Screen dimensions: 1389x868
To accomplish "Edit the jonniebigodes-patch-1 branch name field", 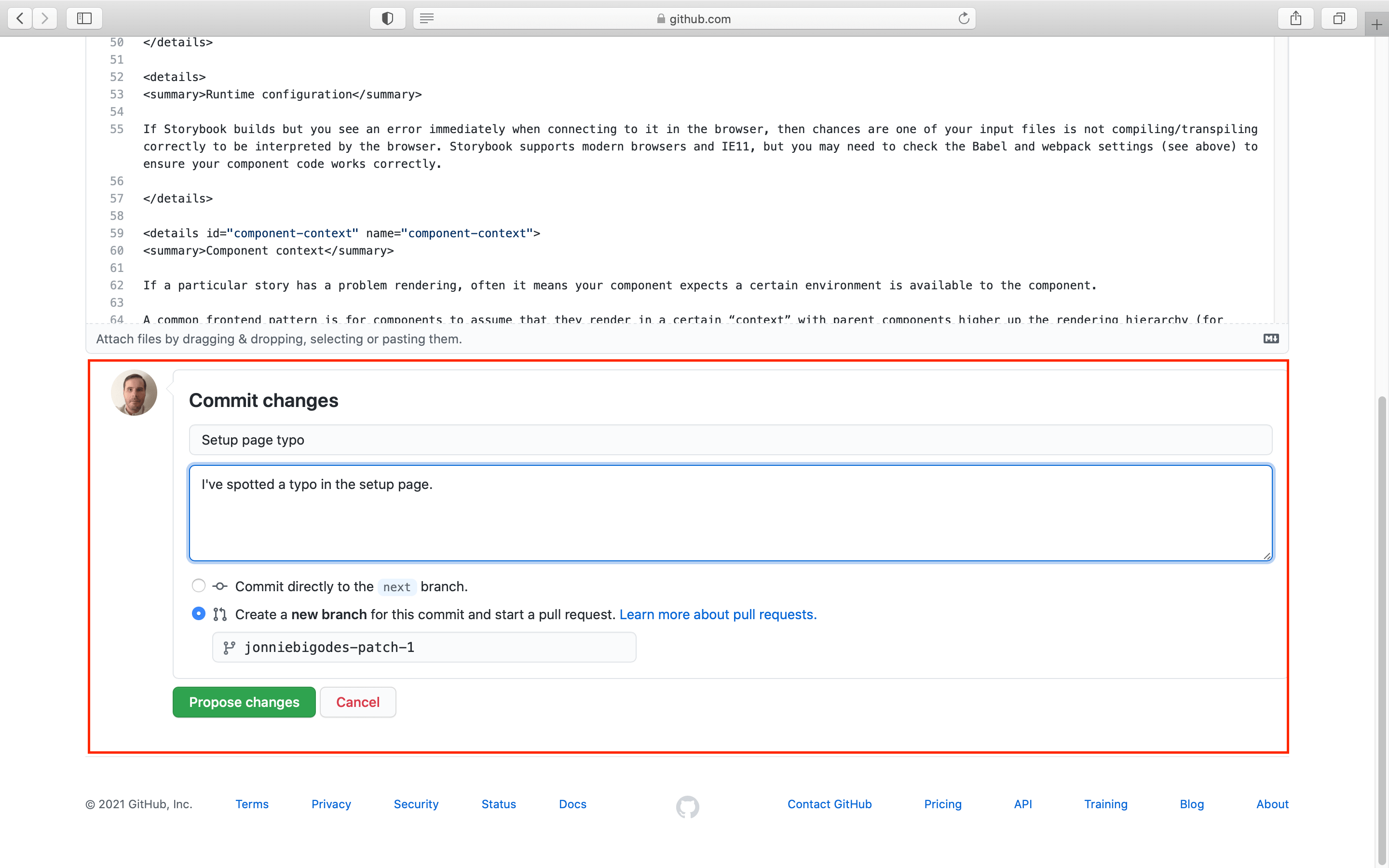I will [424, 647].
